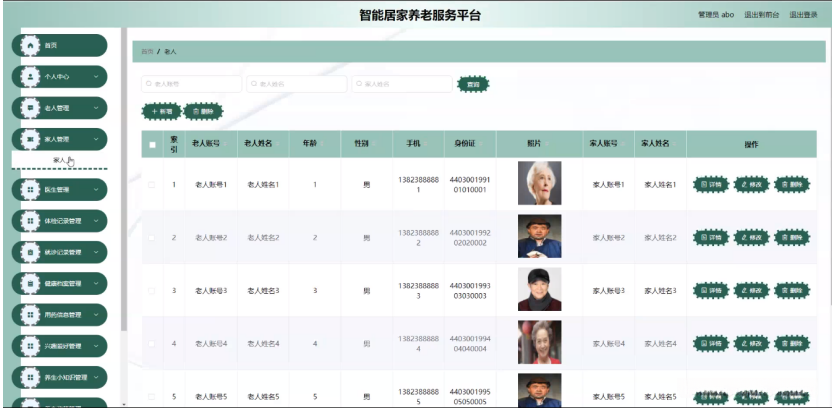Click 删除 for 老人姓名4 row
832x408 pixels.
(792, 344)
